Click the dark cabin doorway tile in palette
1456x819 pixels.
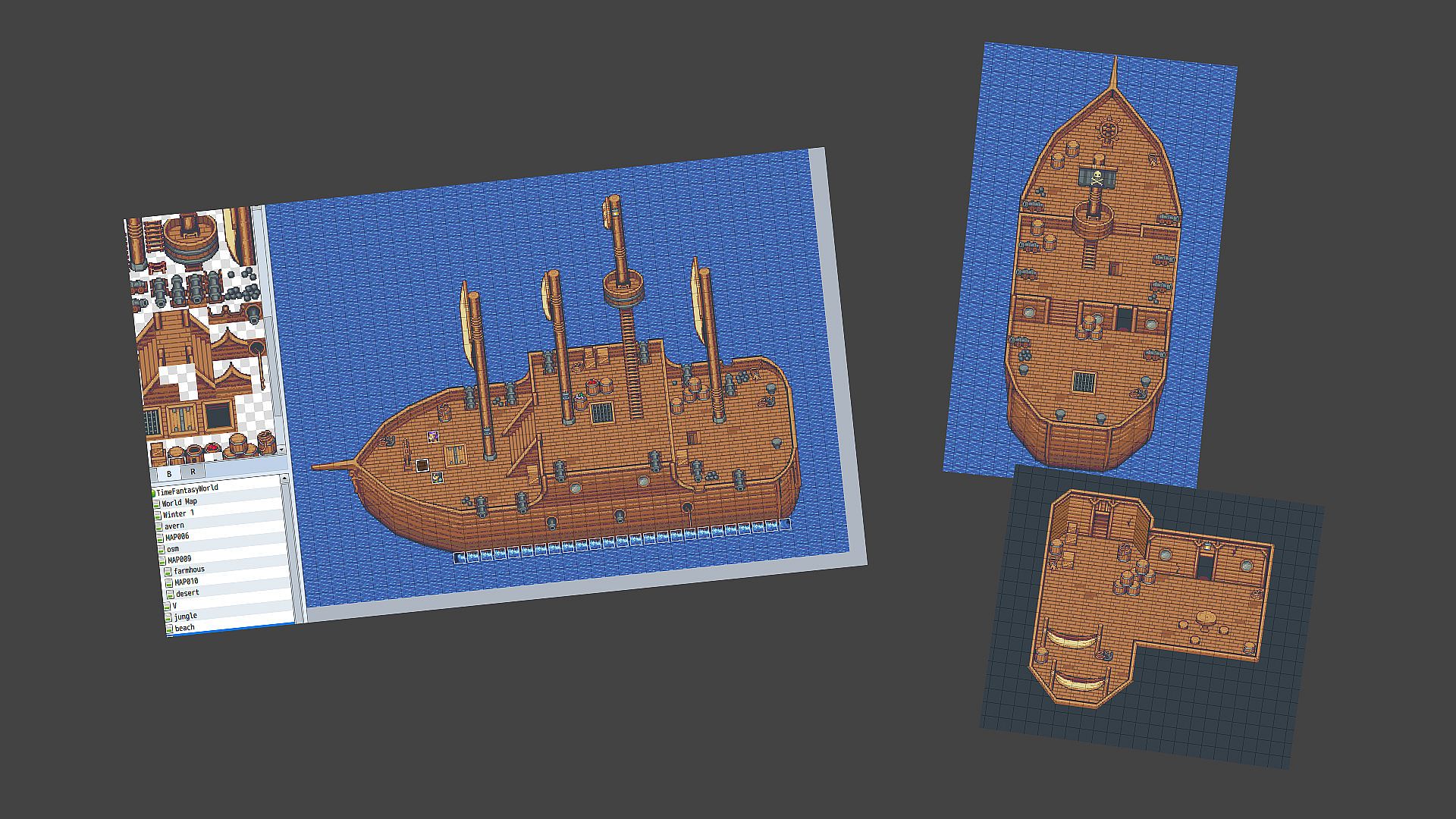click(218, 415)
